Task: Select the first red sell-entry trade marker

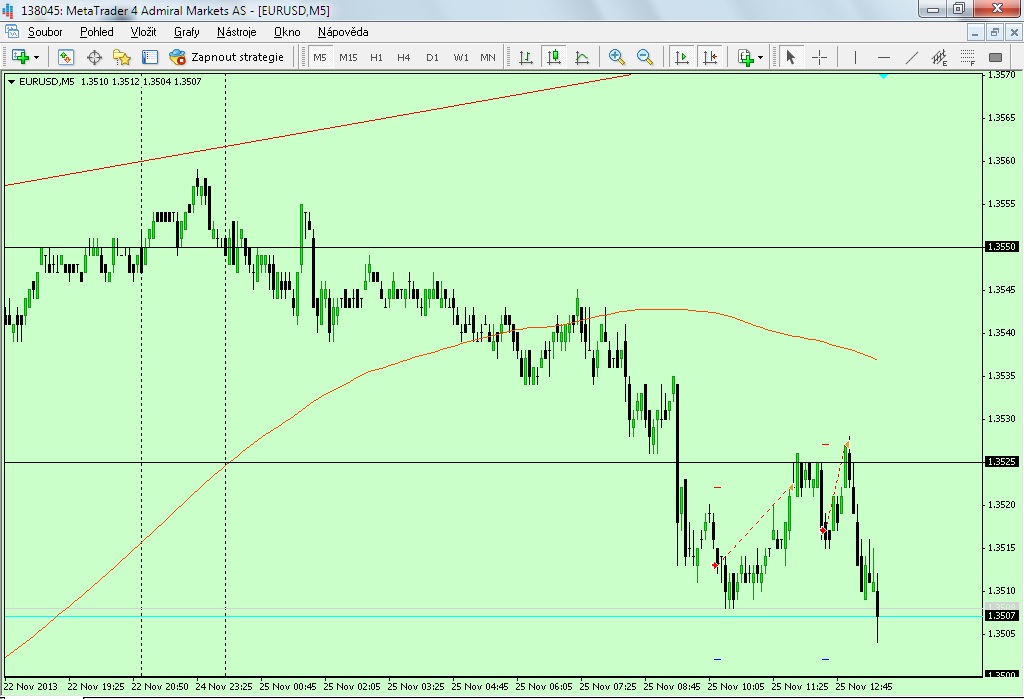Action: (715, 565)
